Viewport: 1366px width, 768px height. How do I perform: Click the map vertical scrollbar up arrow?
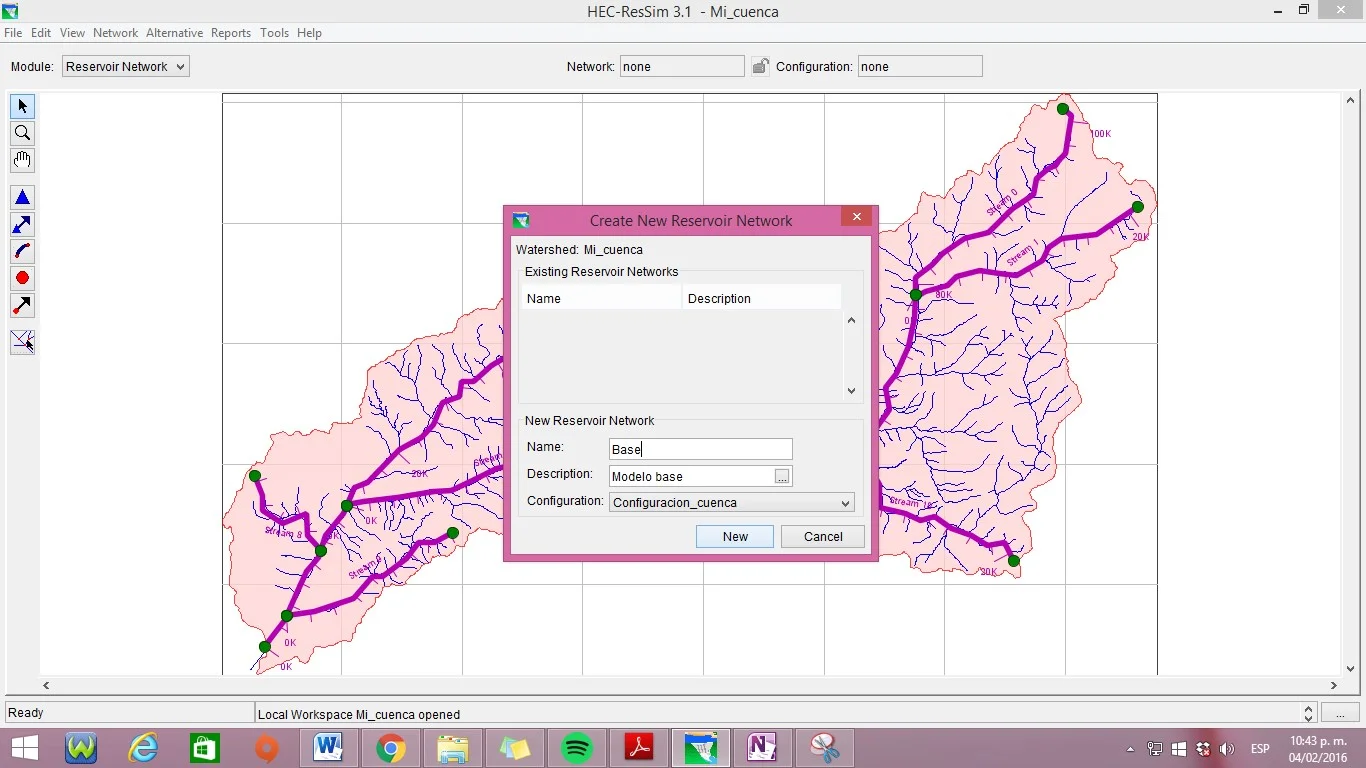coord(1351,99)
